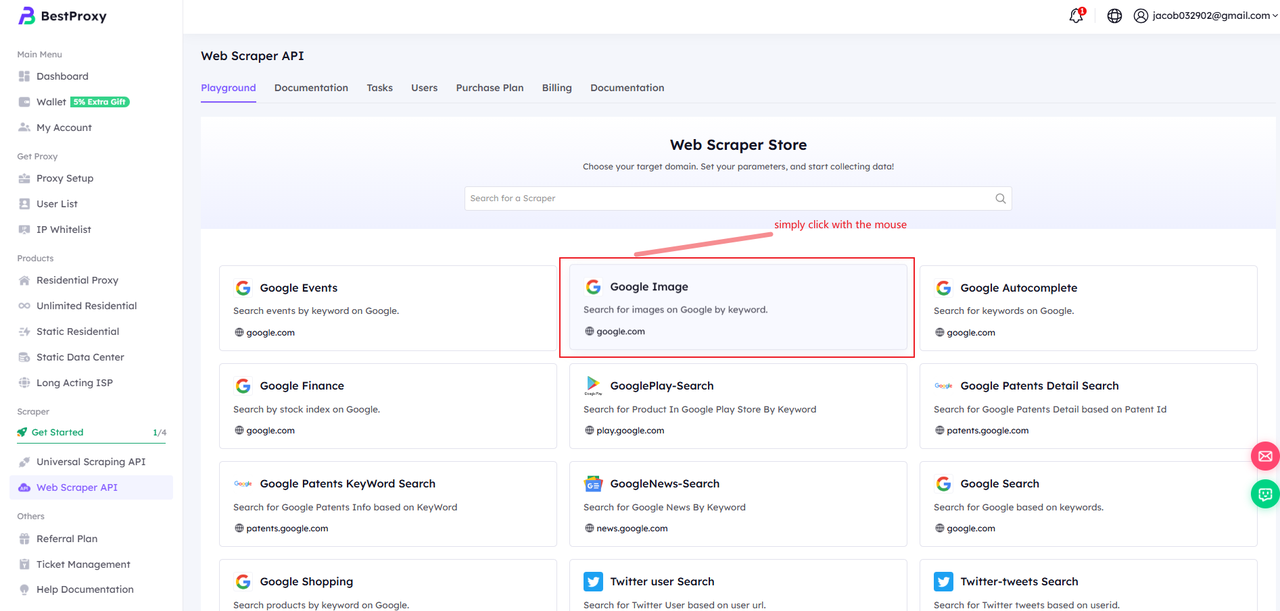The width and height of the screenshot is (1280, 611).
Task: Open the Purchase Plan tab
Action: [490, 88]
